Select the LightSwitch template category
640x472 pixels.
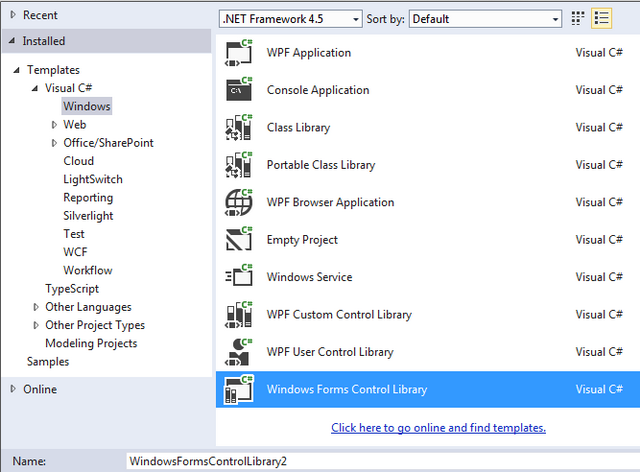click(93, 179)
